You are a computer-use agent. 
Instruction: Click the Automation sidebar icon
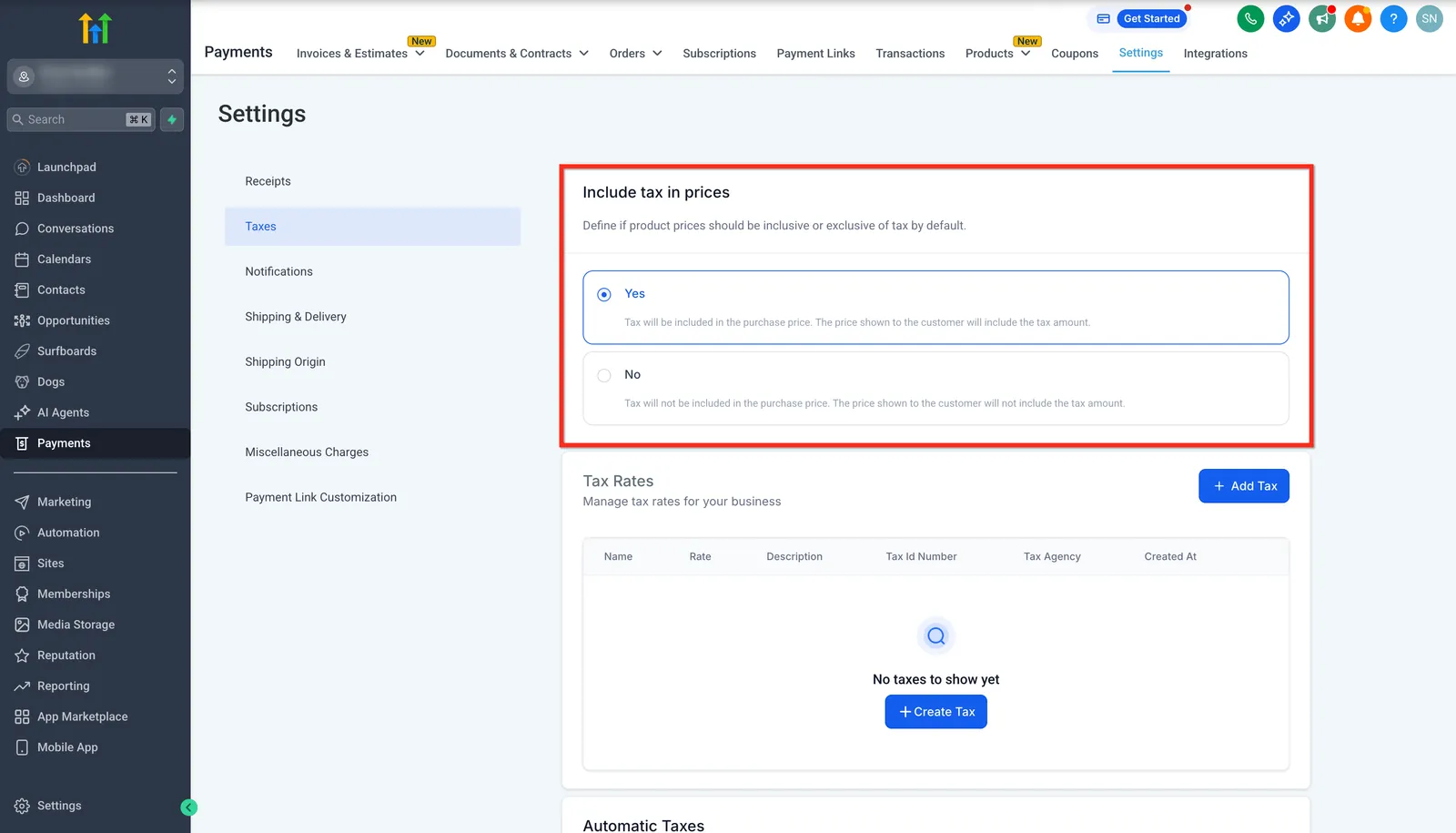(x=22, y=533)
